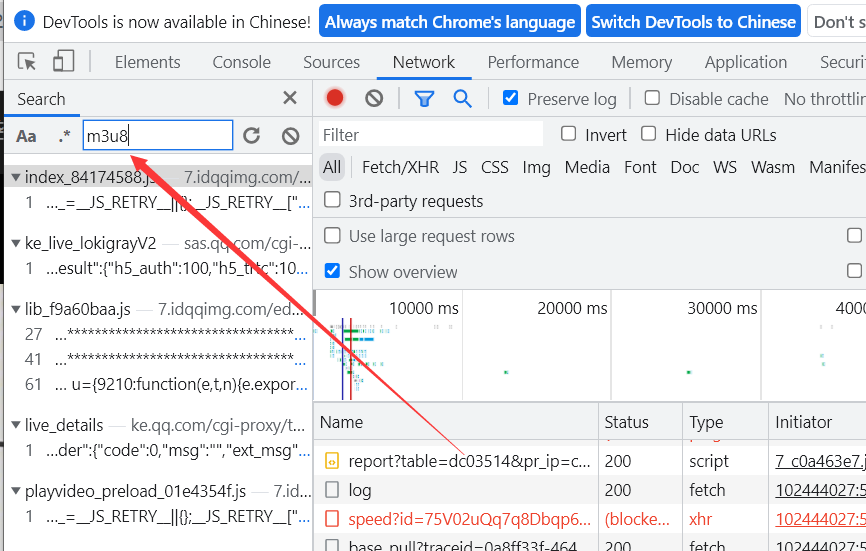Filter requests by CSS type
Viewport: 866px width, 551px height.
494,167
